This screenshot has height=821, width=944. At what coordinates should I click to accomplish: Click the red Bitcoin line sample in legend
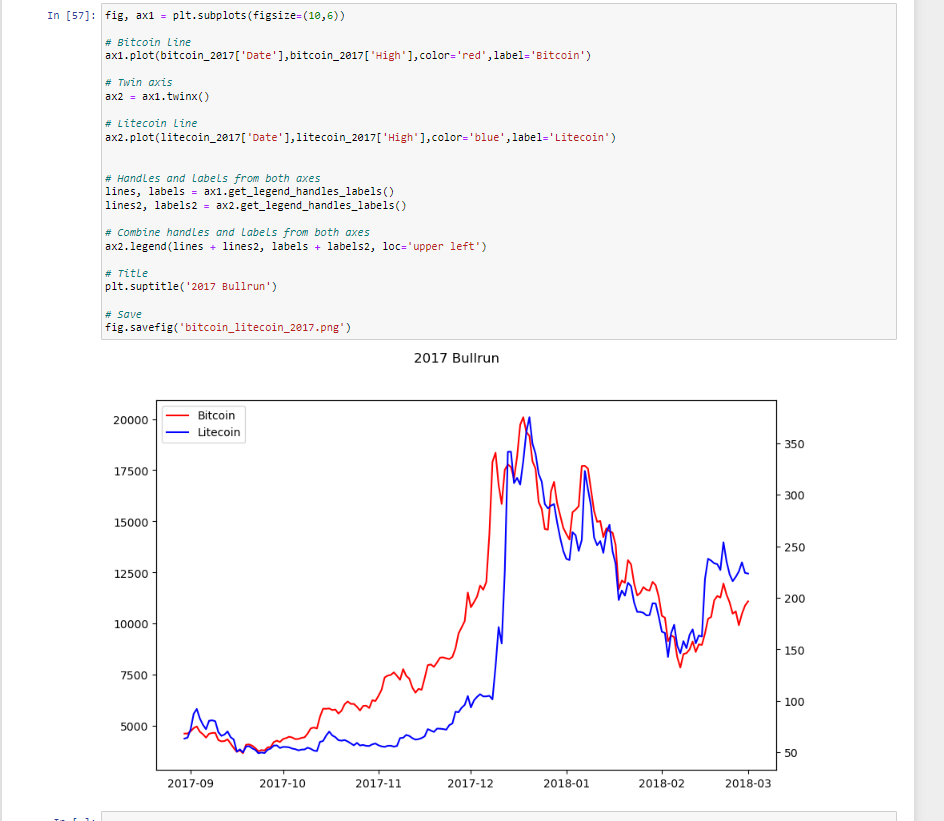click(x=177, y=415)
